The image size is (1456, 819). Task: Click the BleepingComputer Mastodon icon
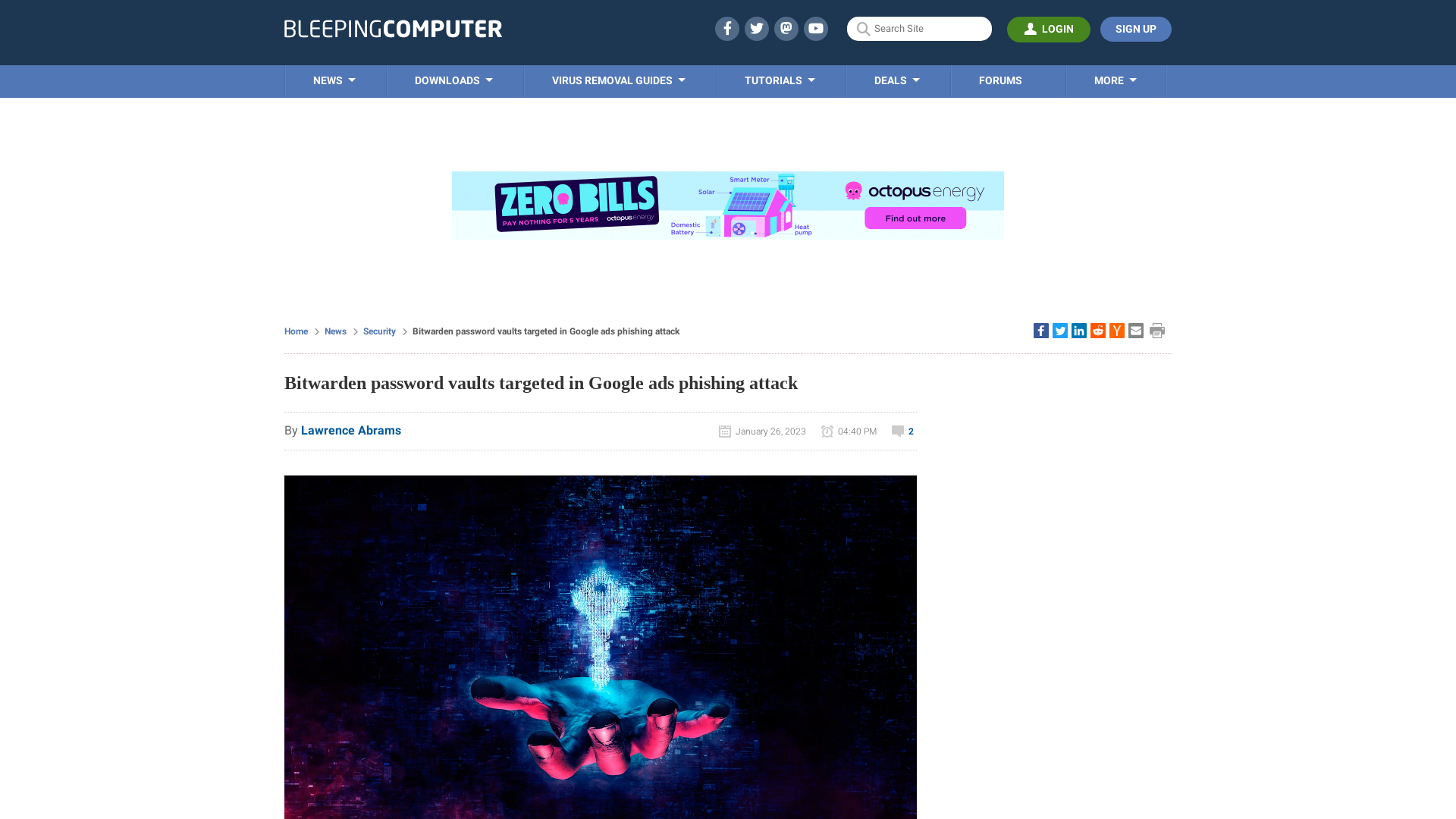[x=786, y=28]
